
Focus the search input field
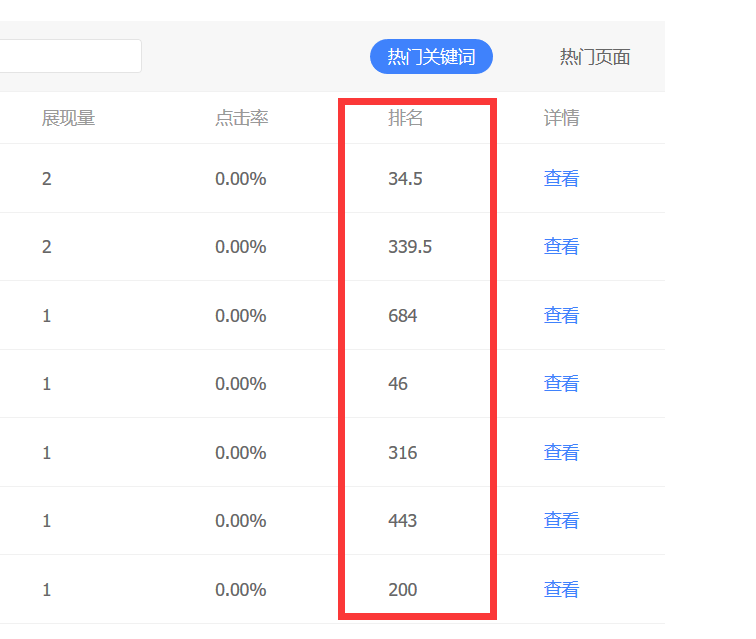[x=70, y=56]
